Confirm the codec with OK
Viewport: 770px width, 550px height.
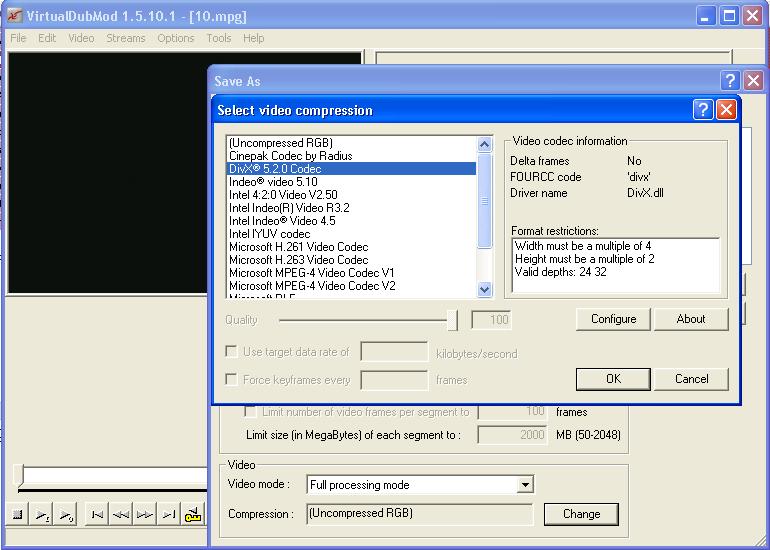613,379
